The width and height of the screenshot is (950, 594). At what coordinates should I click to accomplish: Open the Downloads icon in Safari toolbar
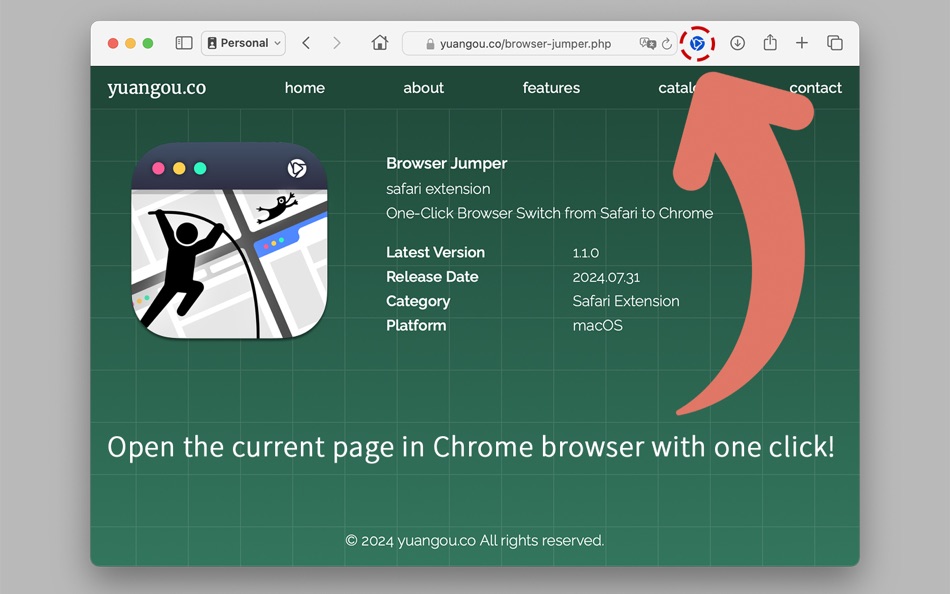point(737,43)
